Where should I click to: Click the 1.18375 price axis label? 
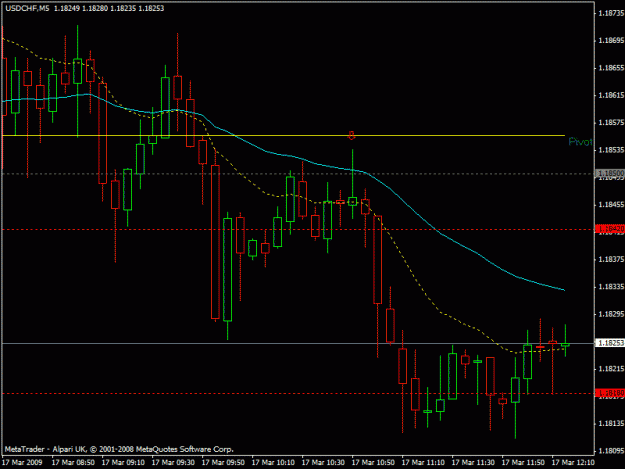611,259
